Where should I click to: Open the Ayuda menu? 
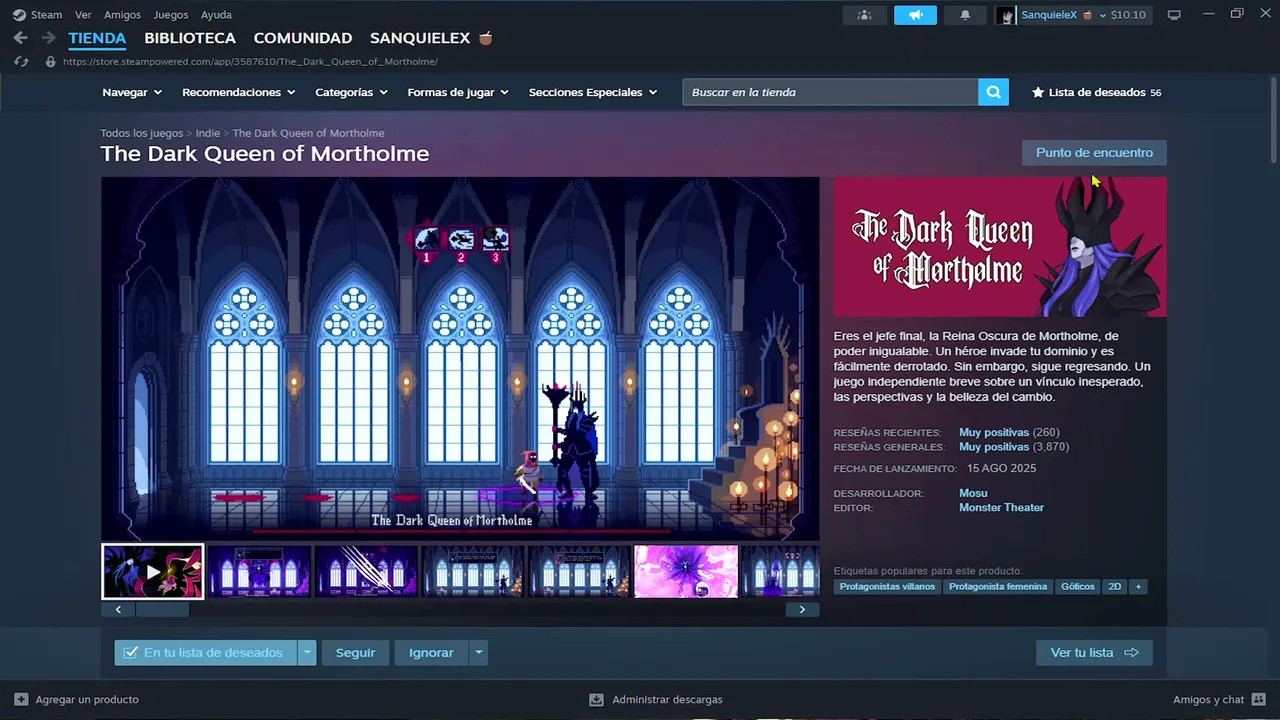[x=216, y=15]
